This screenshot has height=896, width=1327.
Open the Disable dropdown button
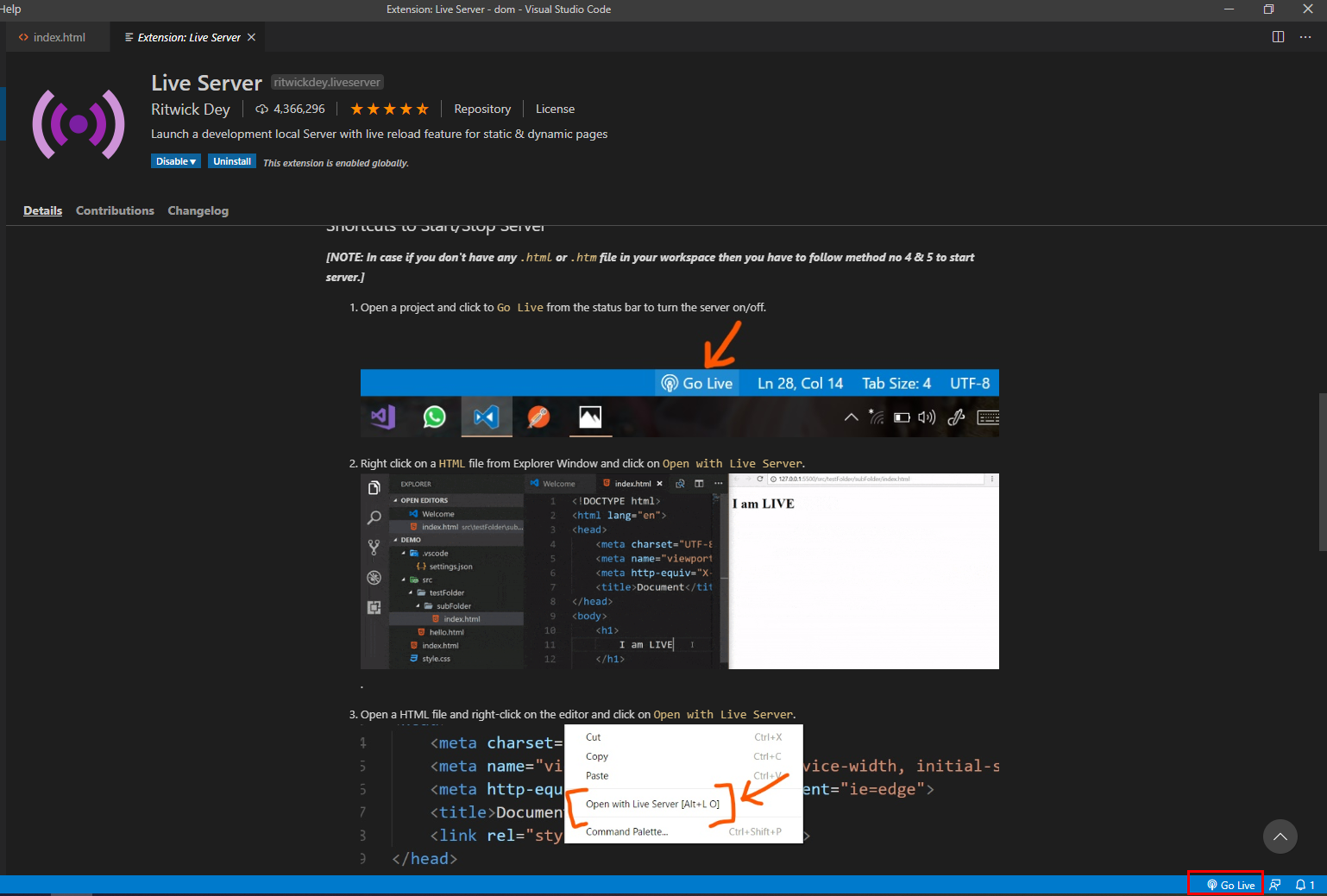pyautogui.click(x=176, y=161)
